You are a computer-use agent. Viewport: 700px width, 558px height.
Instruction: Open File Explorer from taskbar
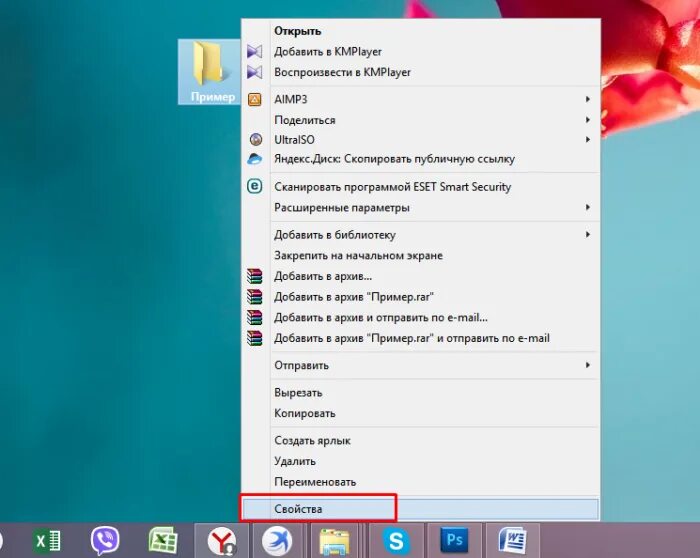click(x=335, y=541)
